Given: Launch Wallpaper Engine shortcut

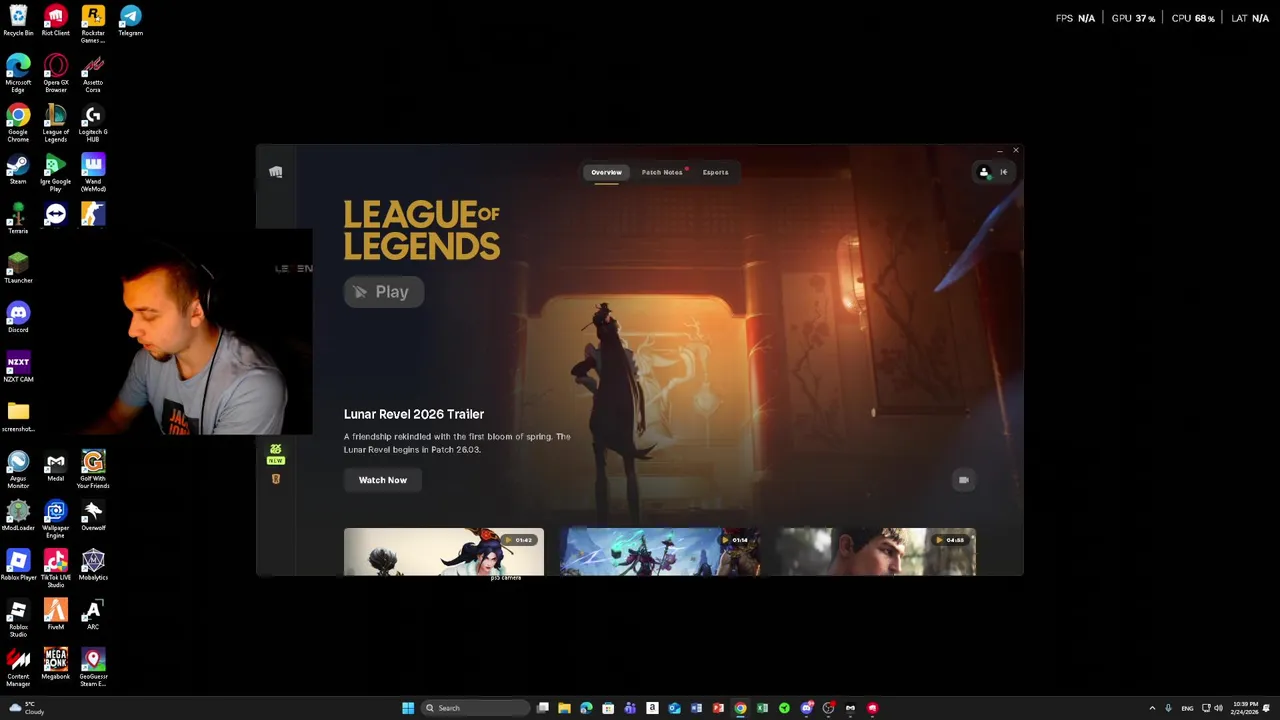Looking at the screenshot, I should point(55,519).
